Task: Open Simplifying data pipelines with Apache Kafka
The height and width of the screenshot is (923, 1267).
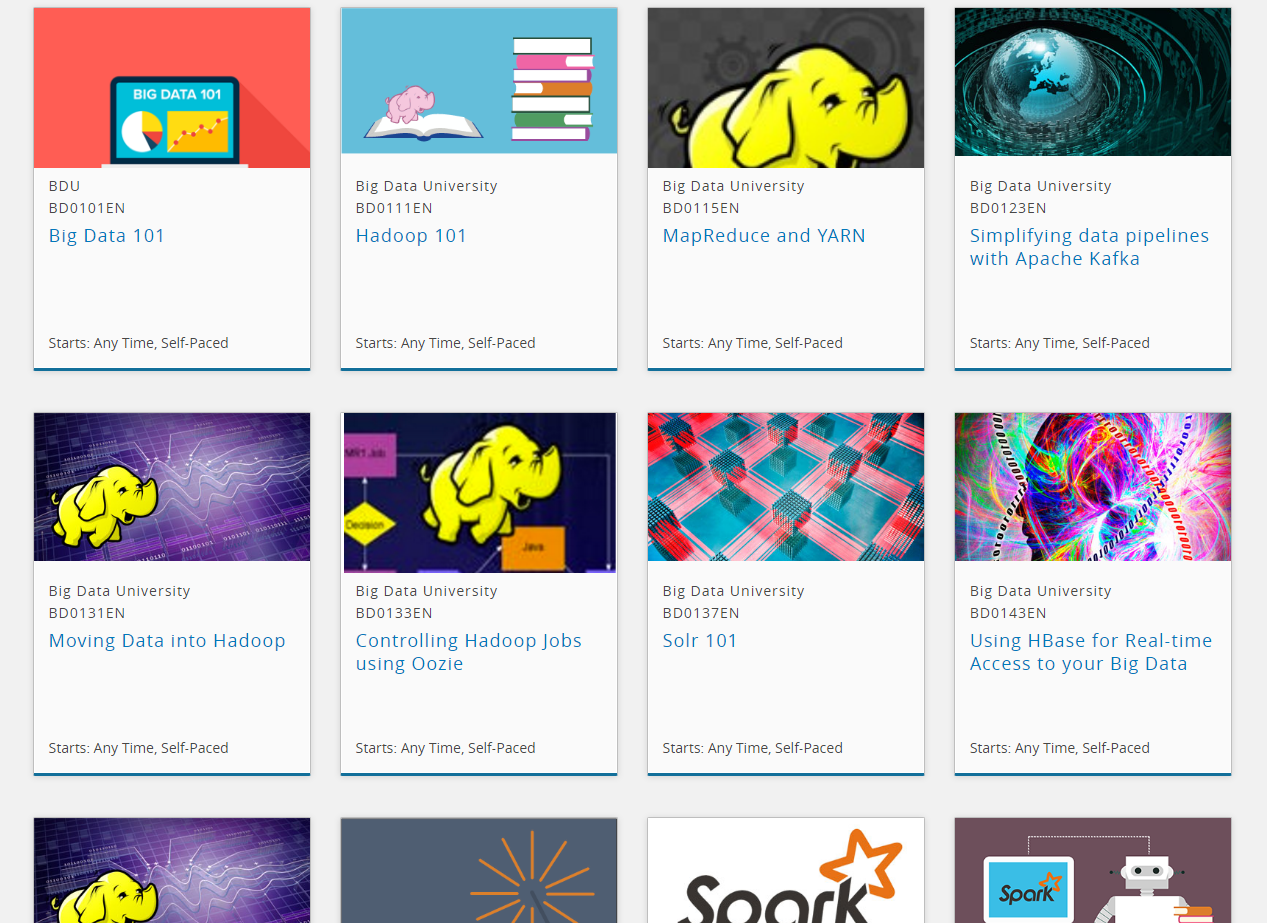Action: point(1089,247)
